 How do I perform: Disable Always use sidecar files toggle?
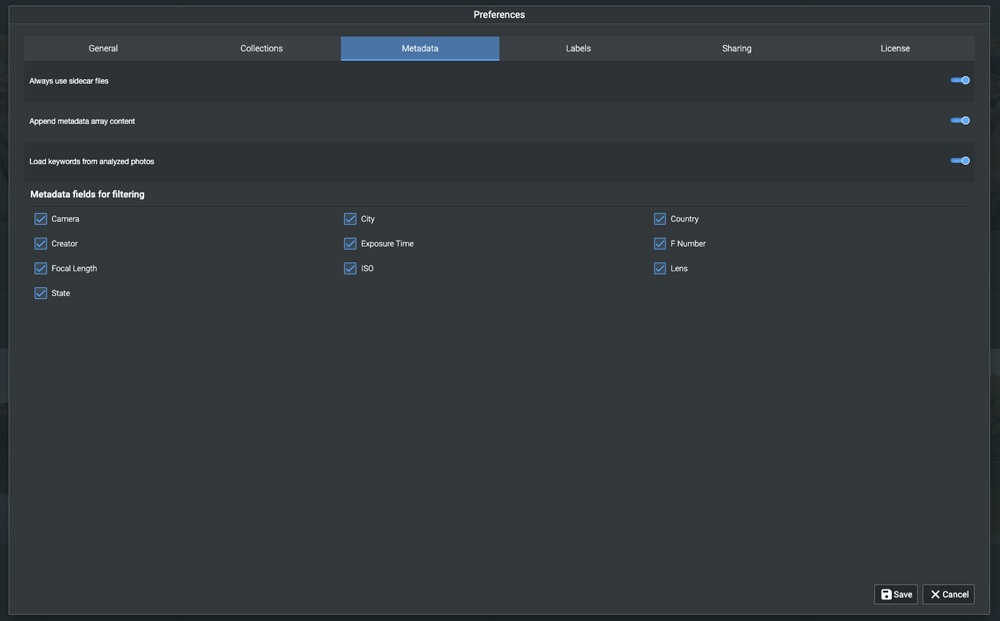960,80
